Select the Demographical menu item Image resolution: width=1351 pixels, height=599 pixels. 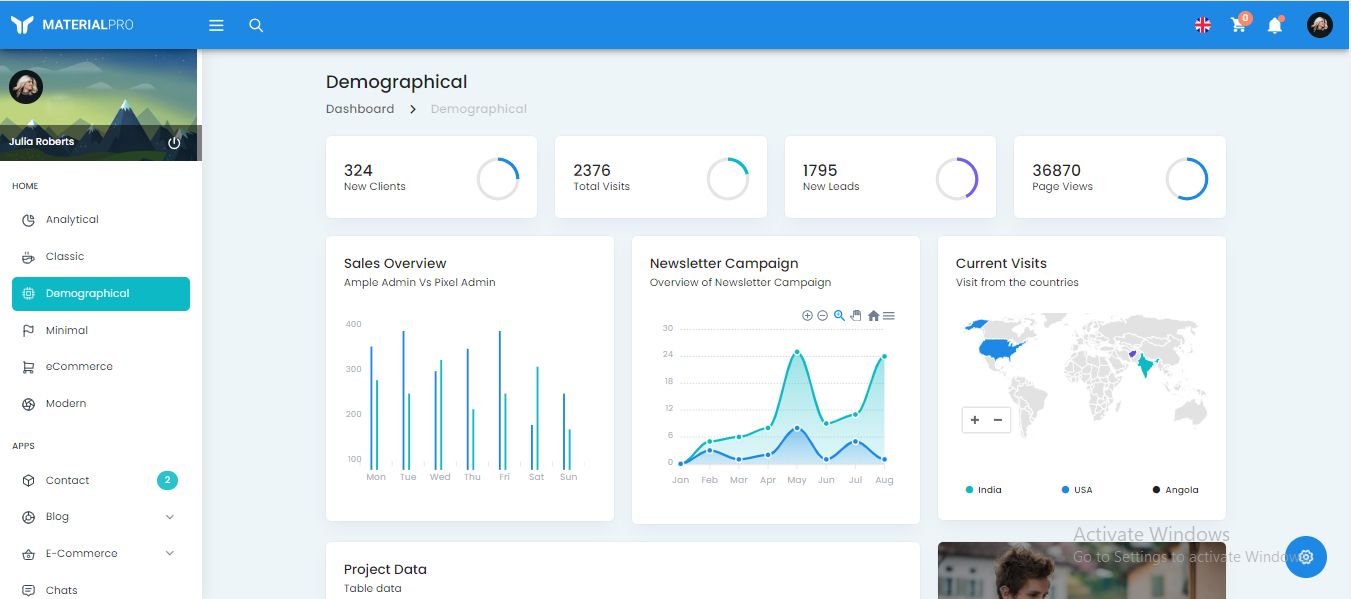pos(101,294)
